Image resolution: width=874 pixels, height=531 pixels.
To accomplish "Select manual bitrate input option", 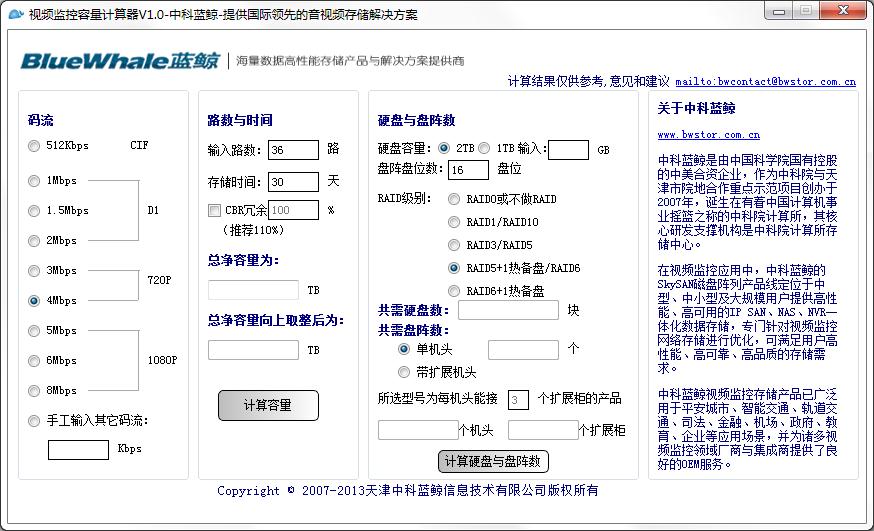I will tap(35, 421).
